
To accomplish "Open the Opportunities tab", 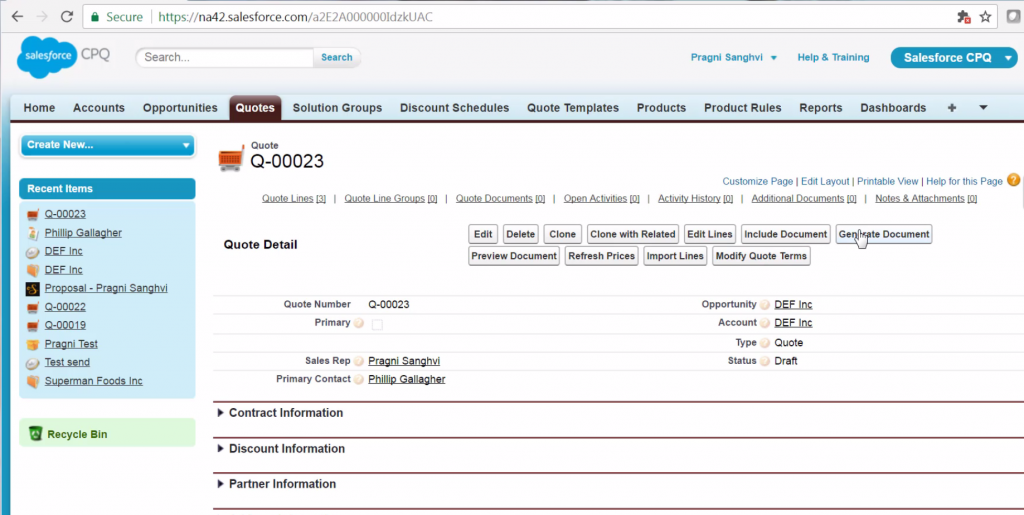I will pos(180,108).
